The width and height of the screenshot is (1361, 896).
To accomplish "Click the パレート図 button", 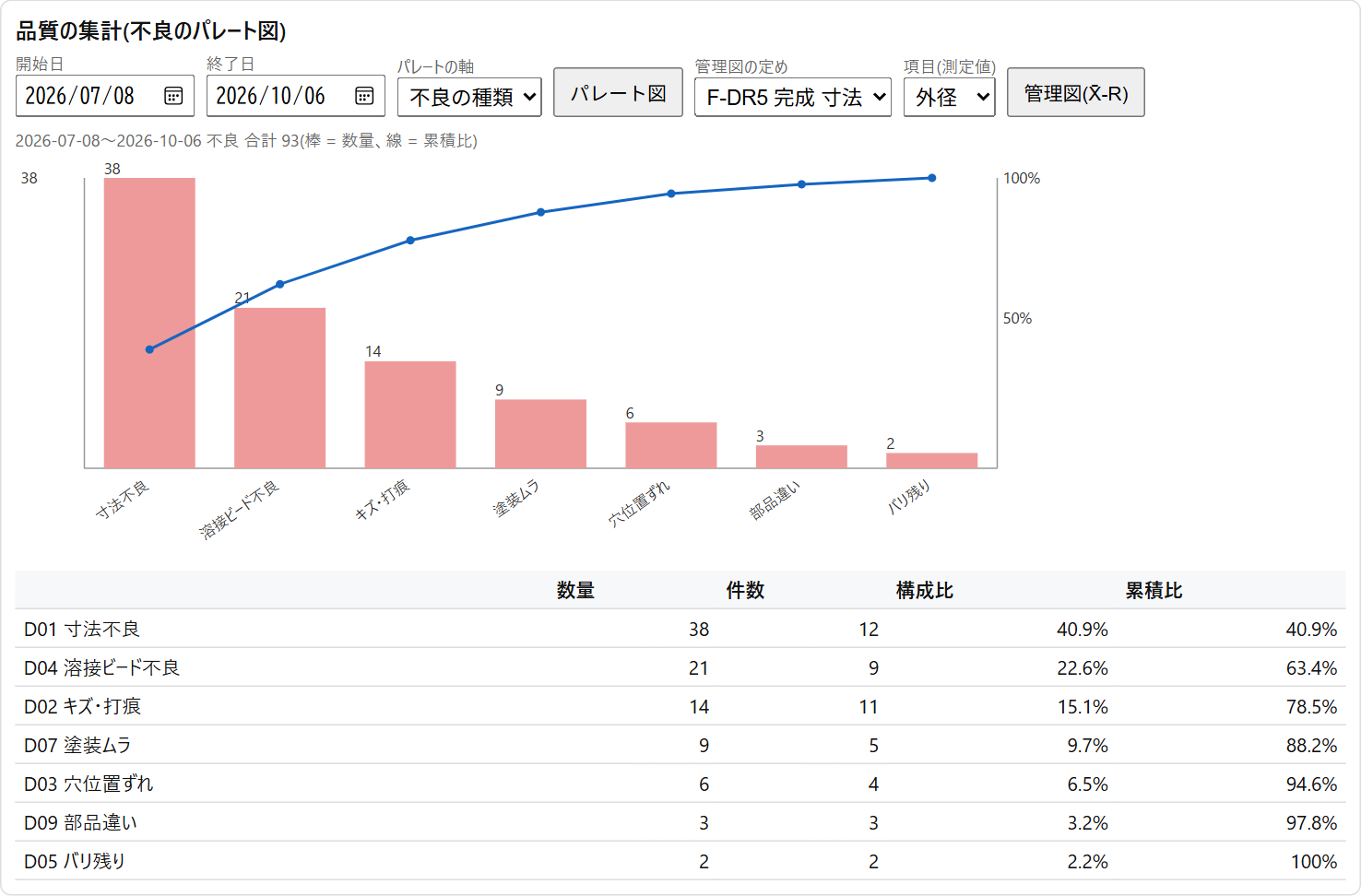I will (x=618, y=93).
